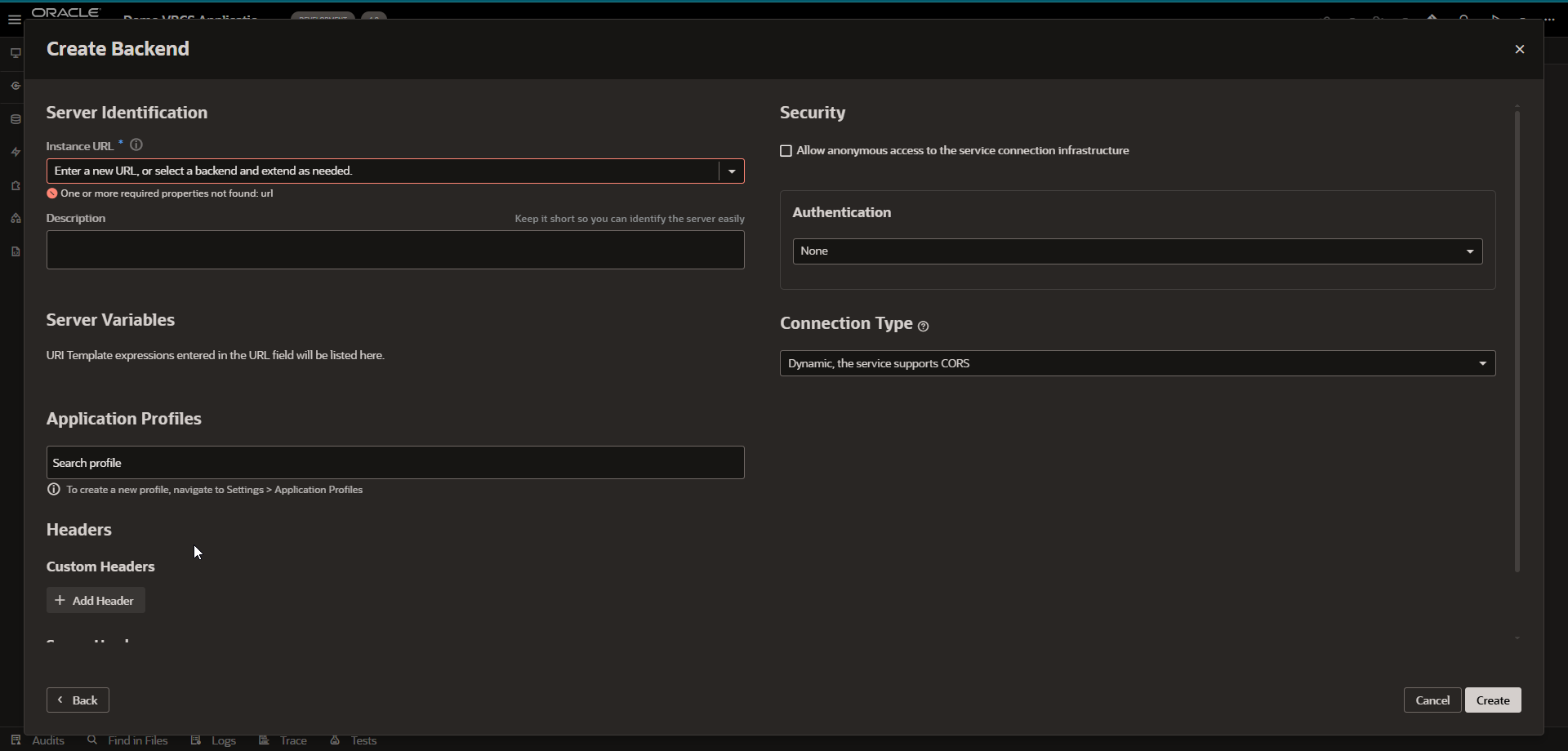Open the three-dots more menu in header
1568x751 pixels.
coord(1549,20)
